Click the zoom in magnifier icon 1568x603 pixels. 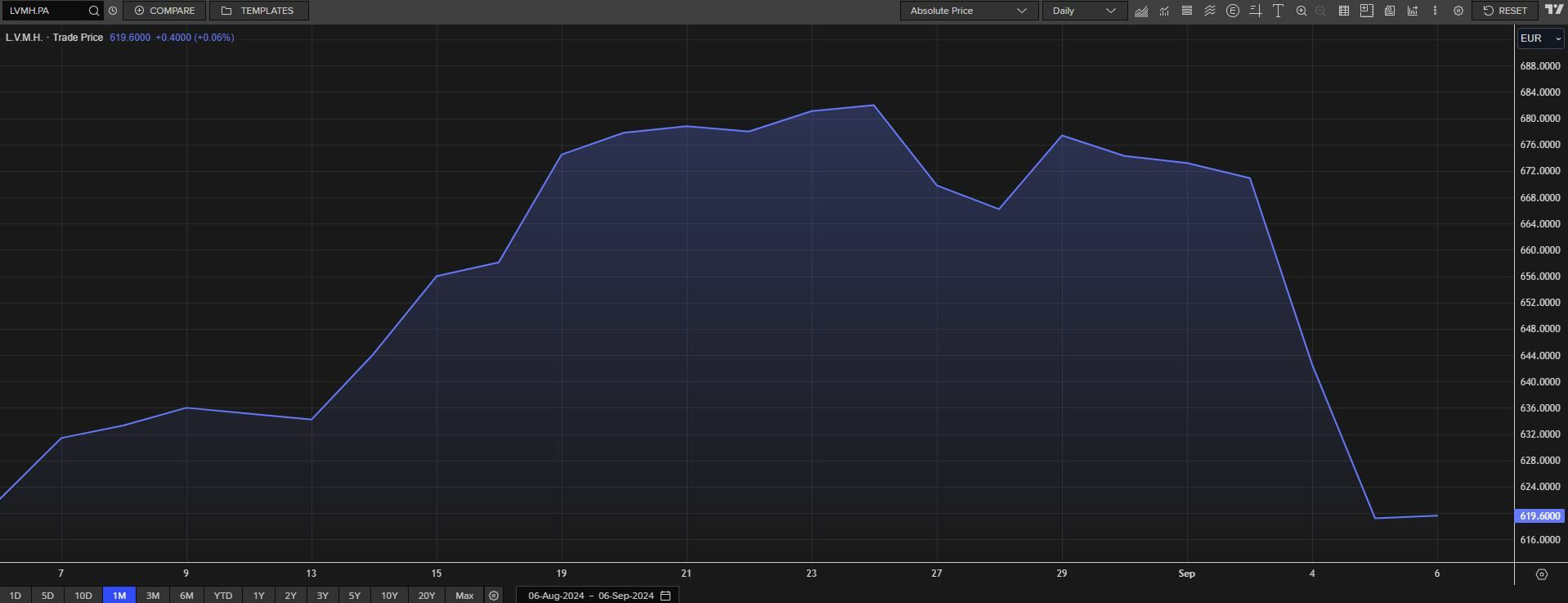1301,11
